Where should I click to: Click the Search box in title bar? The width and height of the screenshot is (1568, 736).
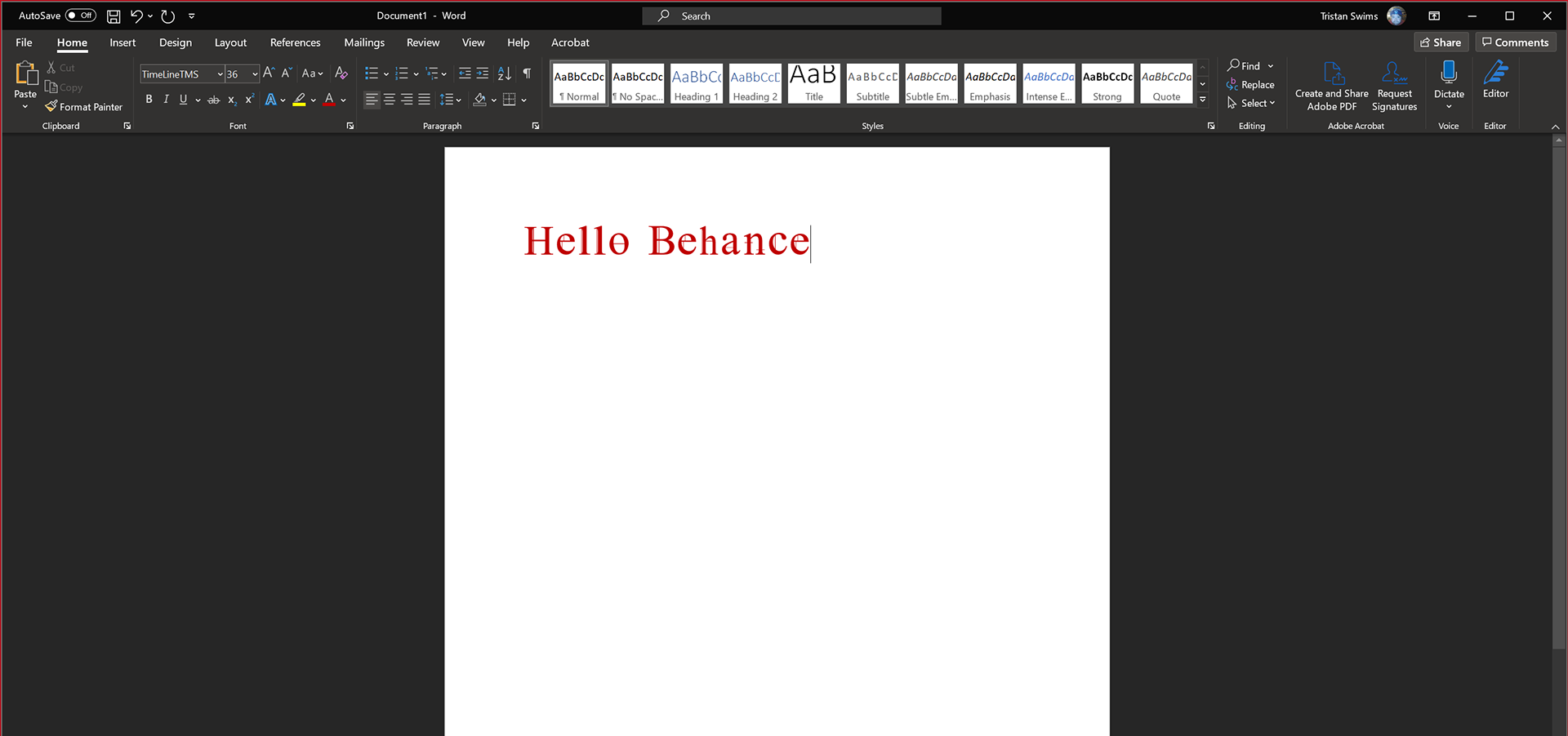pyautogui.click(x=791, y=16)
